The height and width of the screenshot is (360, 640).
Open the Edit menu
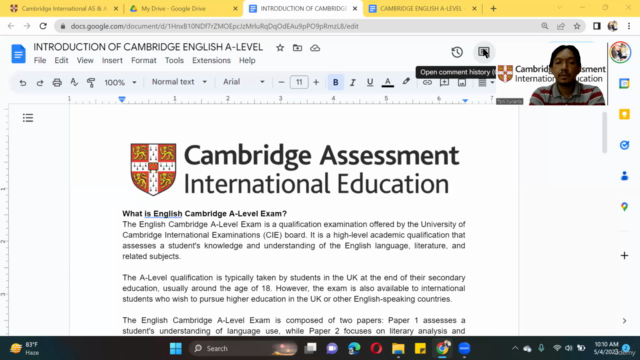point(61,60)
